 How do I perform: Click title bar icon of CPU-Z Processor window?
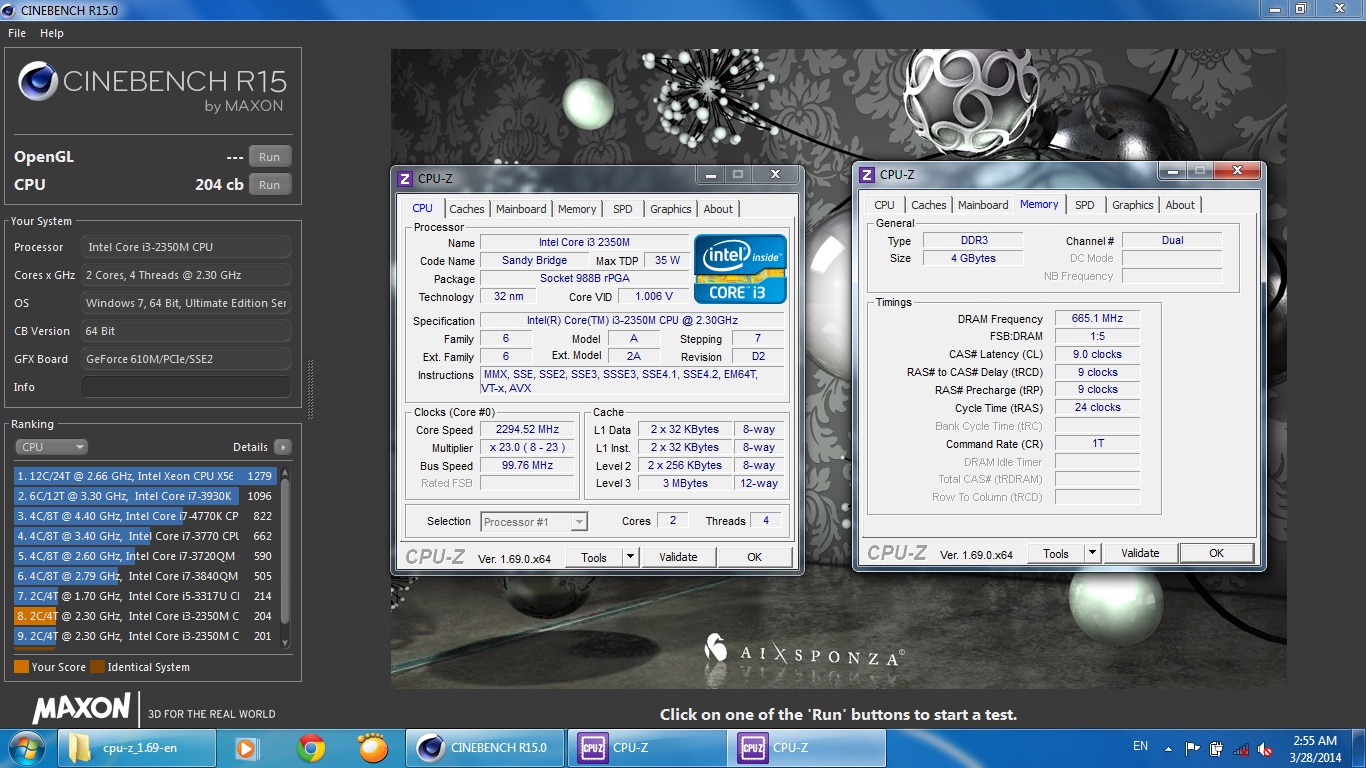click(405, 178)
